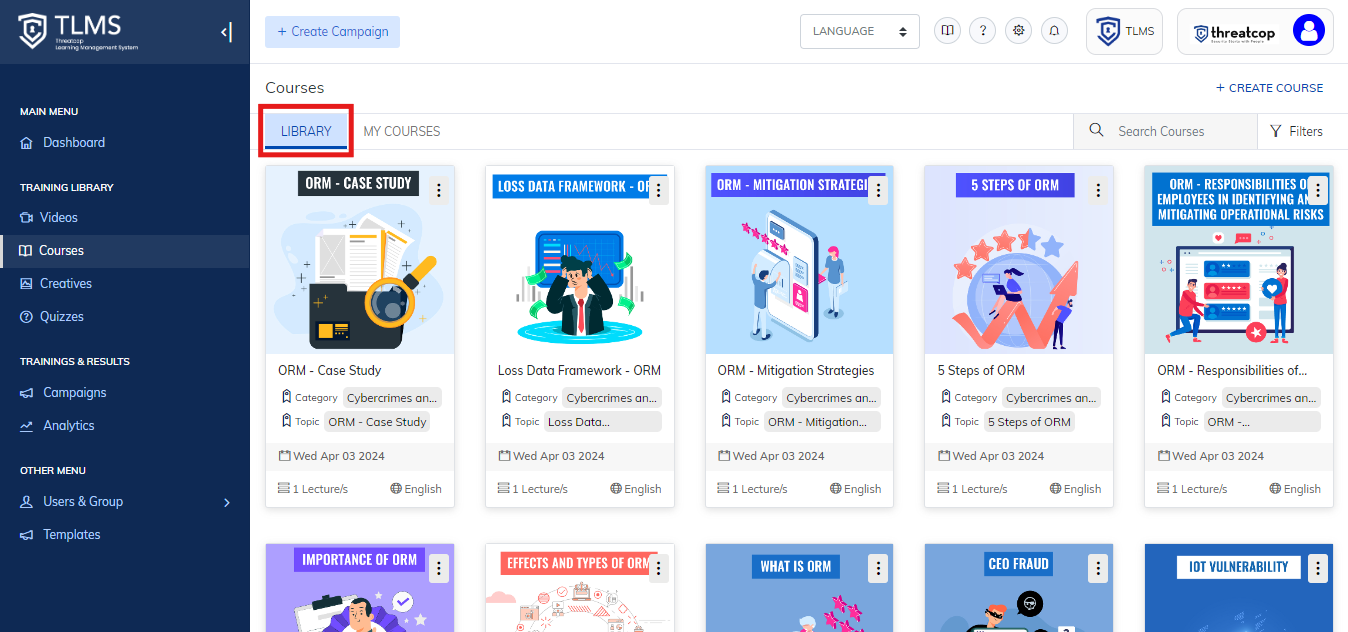Open the LANGUAGE dropdown

click(860, 31)
